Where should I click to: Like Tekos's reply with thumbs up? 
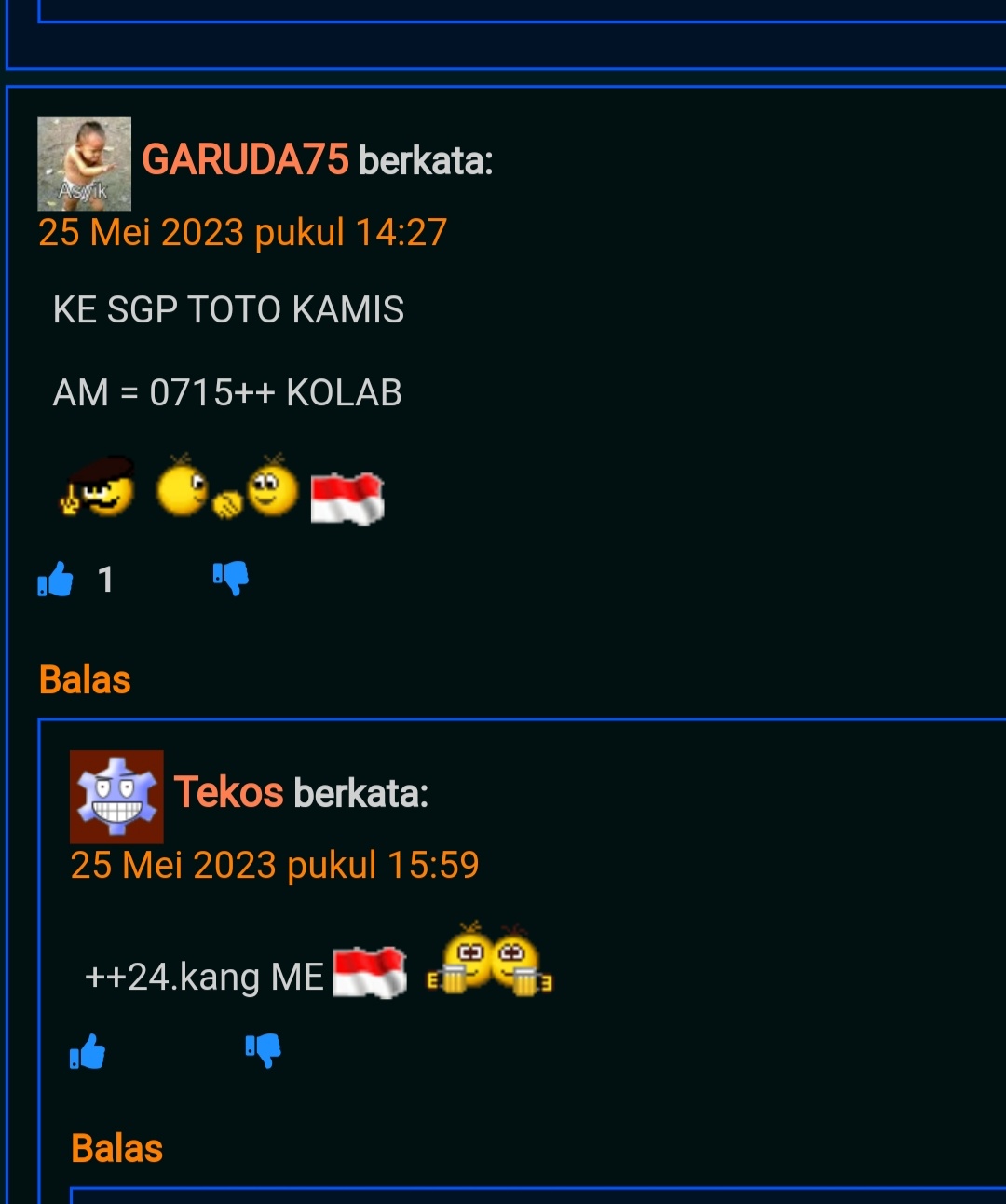point(88,1051)
